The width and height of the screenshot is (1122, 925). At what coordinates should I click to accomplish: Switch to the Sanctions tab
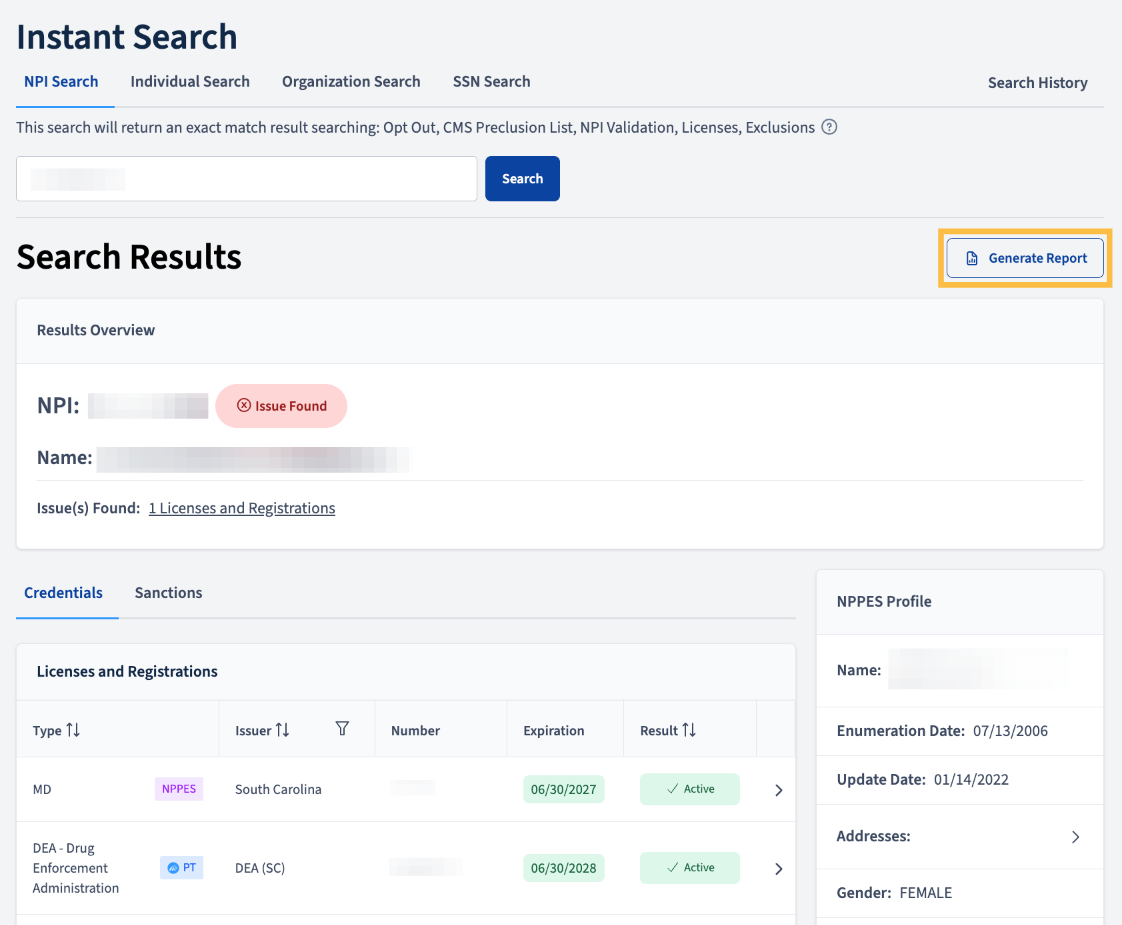[x=168, y=592]
